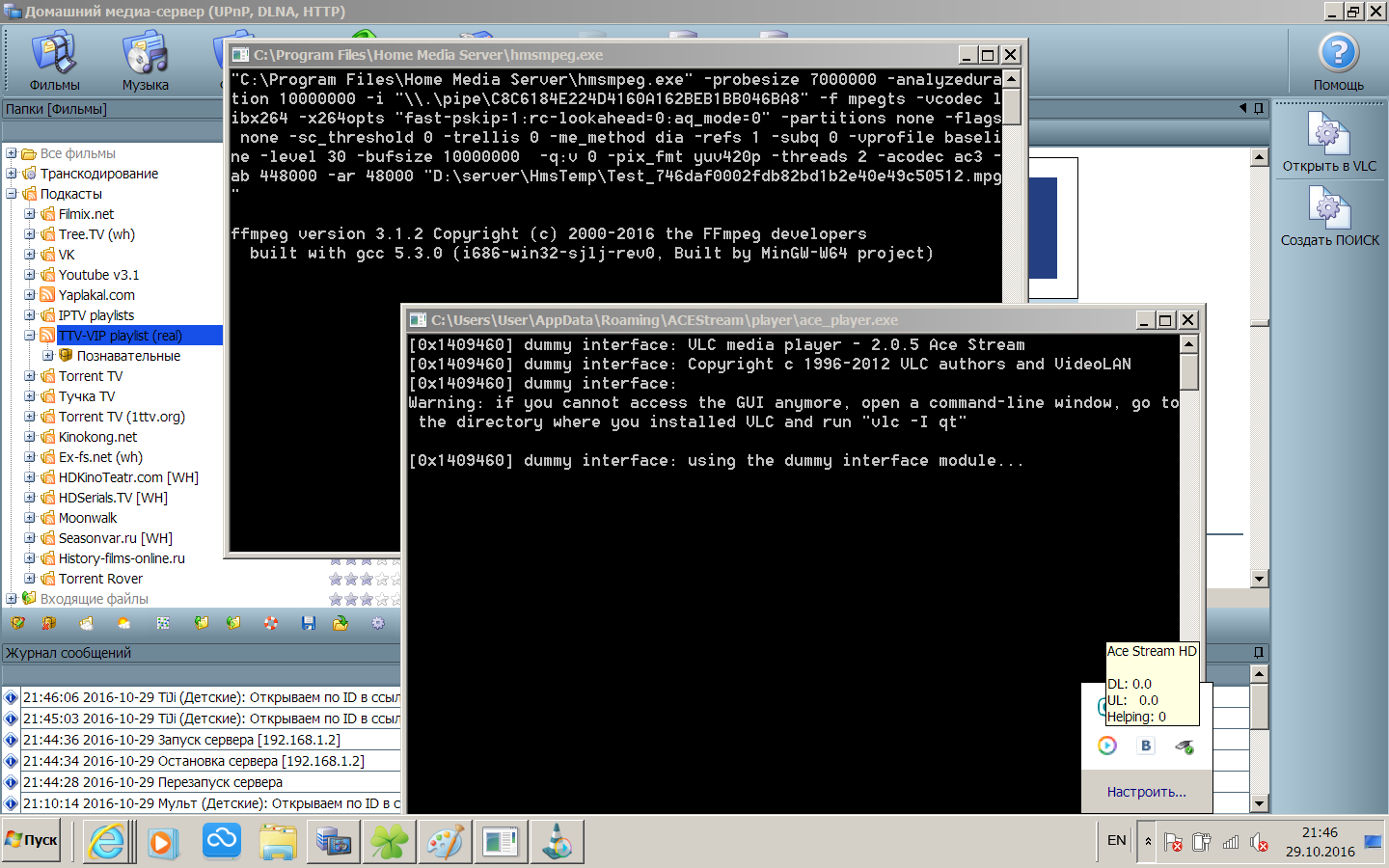Click the red lifebuoy icon in toolbar
Screen dimensions: 1389x868
(x=271, y=624)
